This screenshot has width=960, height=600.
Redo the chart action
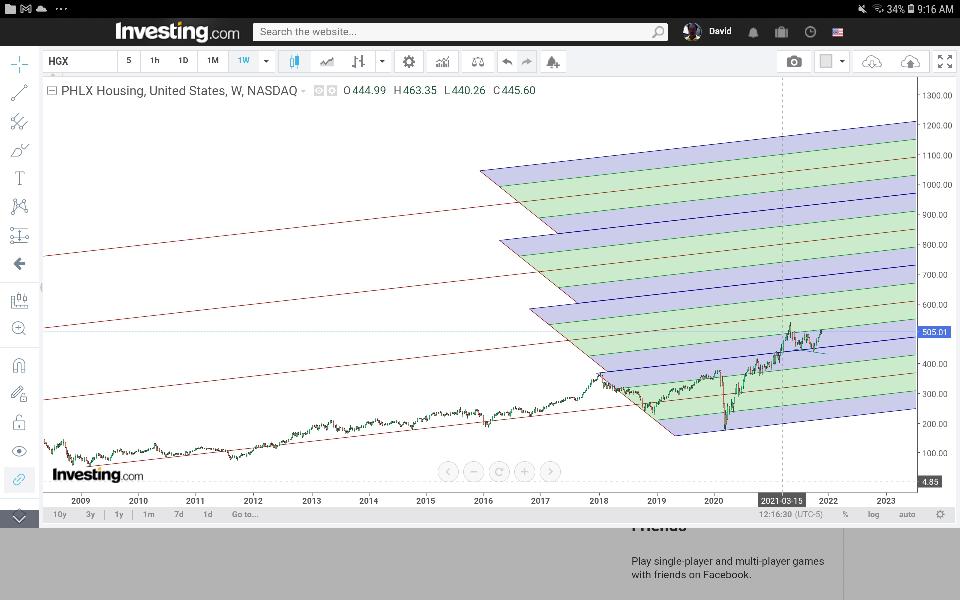tap(527, 61)
